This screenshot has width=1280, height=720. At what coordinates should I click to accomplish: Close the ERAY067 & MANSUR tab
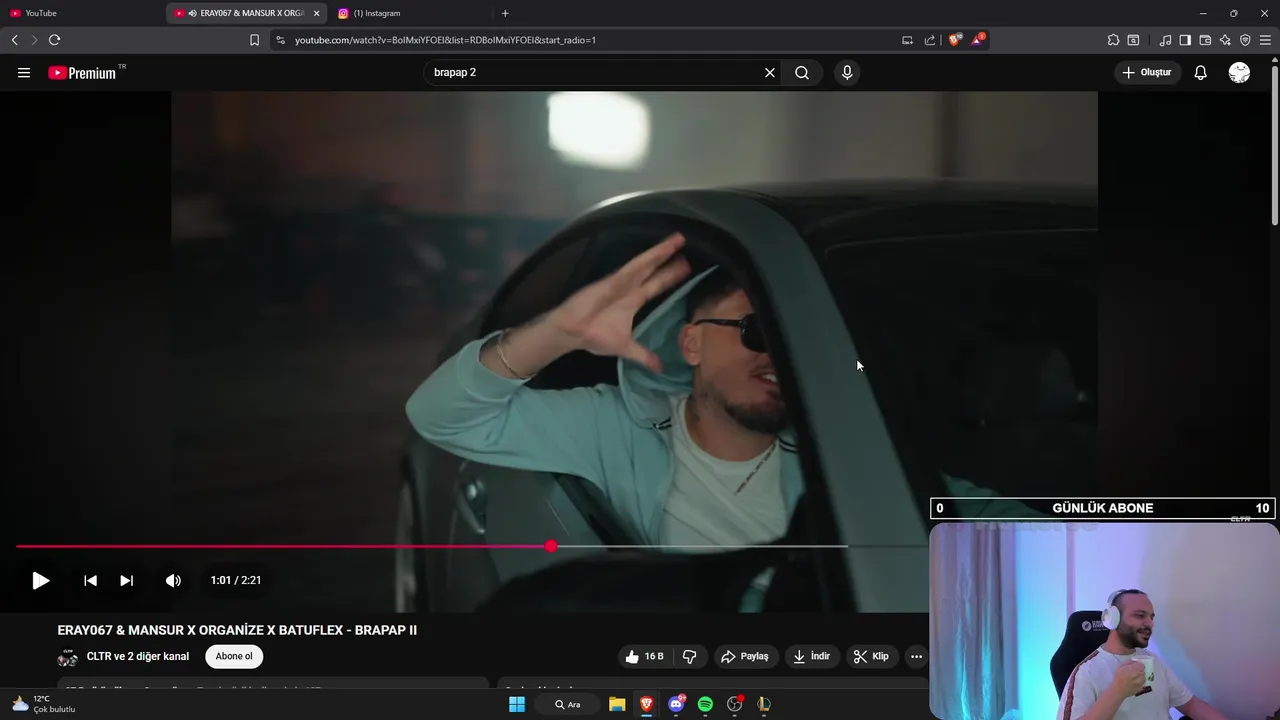tap(317, 13)
